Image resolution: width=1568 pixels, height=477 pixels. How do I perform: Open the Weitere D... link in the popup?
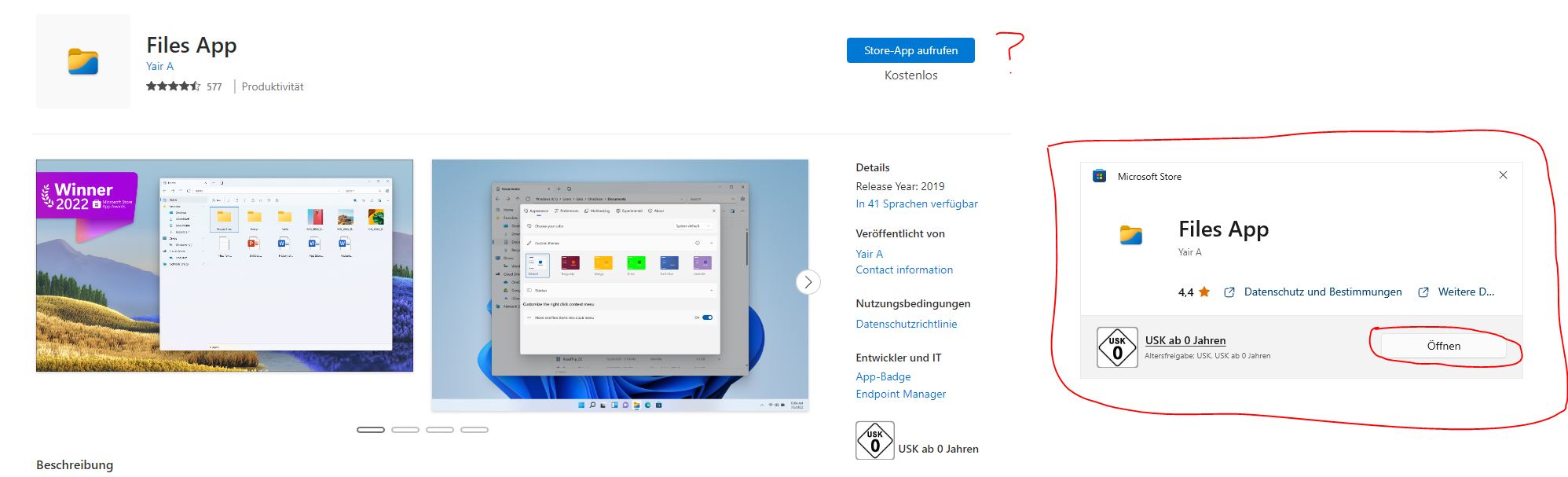1466,292
